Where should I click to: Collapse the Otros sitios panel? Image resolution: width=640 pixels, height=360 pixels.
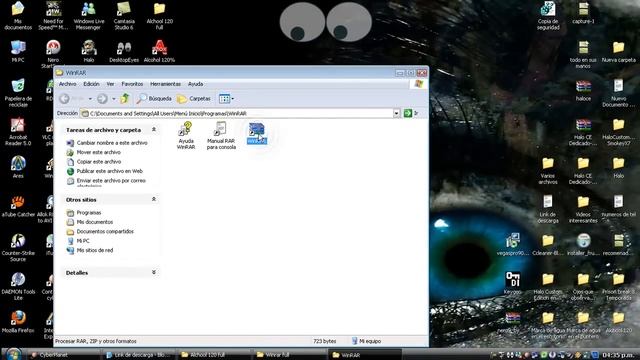coord(153,199)
